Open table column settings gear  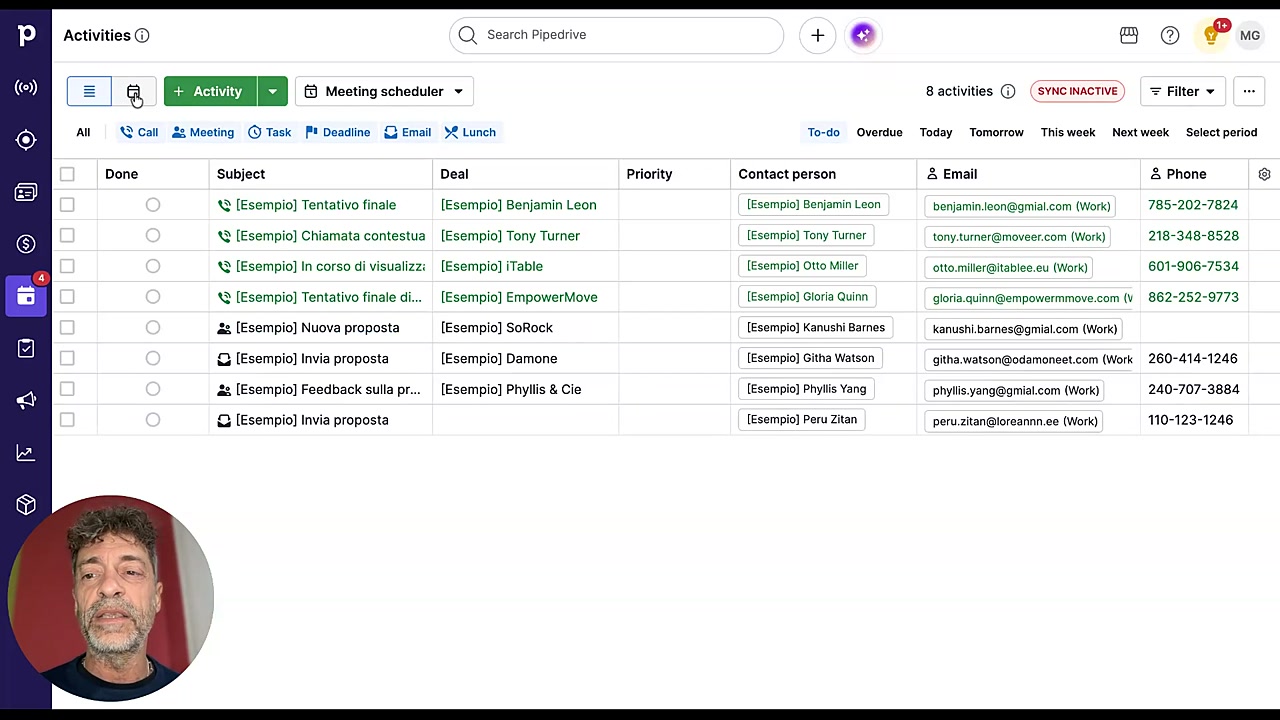(1264, 174)
